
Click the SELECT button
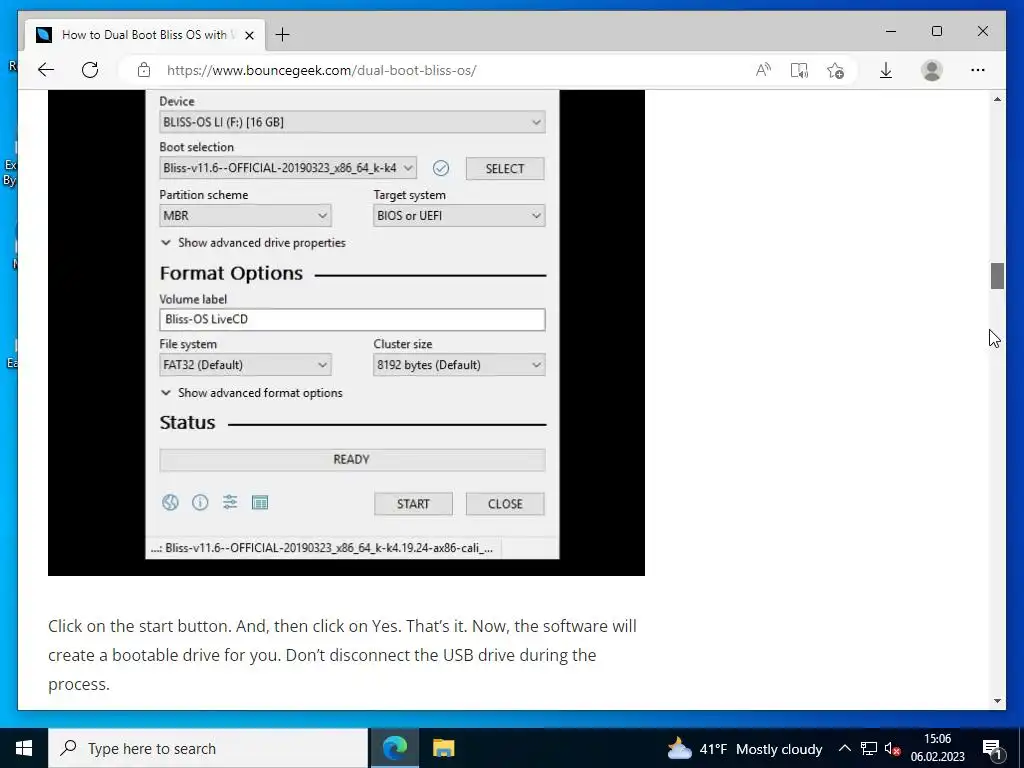[505, 168]
